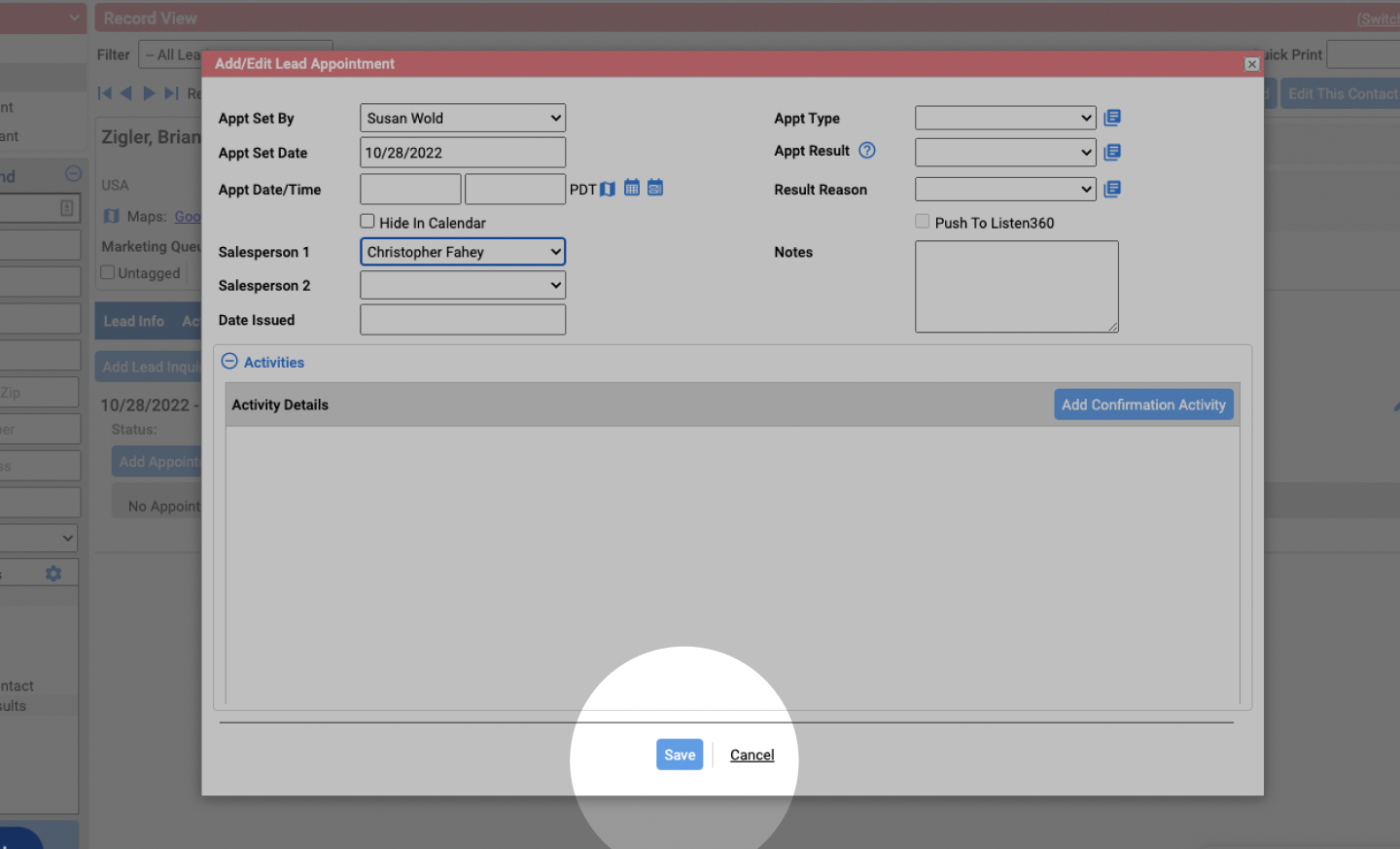Click Edit This Contact button
Screen dimensions: 1400x849
pos(1342,93)
